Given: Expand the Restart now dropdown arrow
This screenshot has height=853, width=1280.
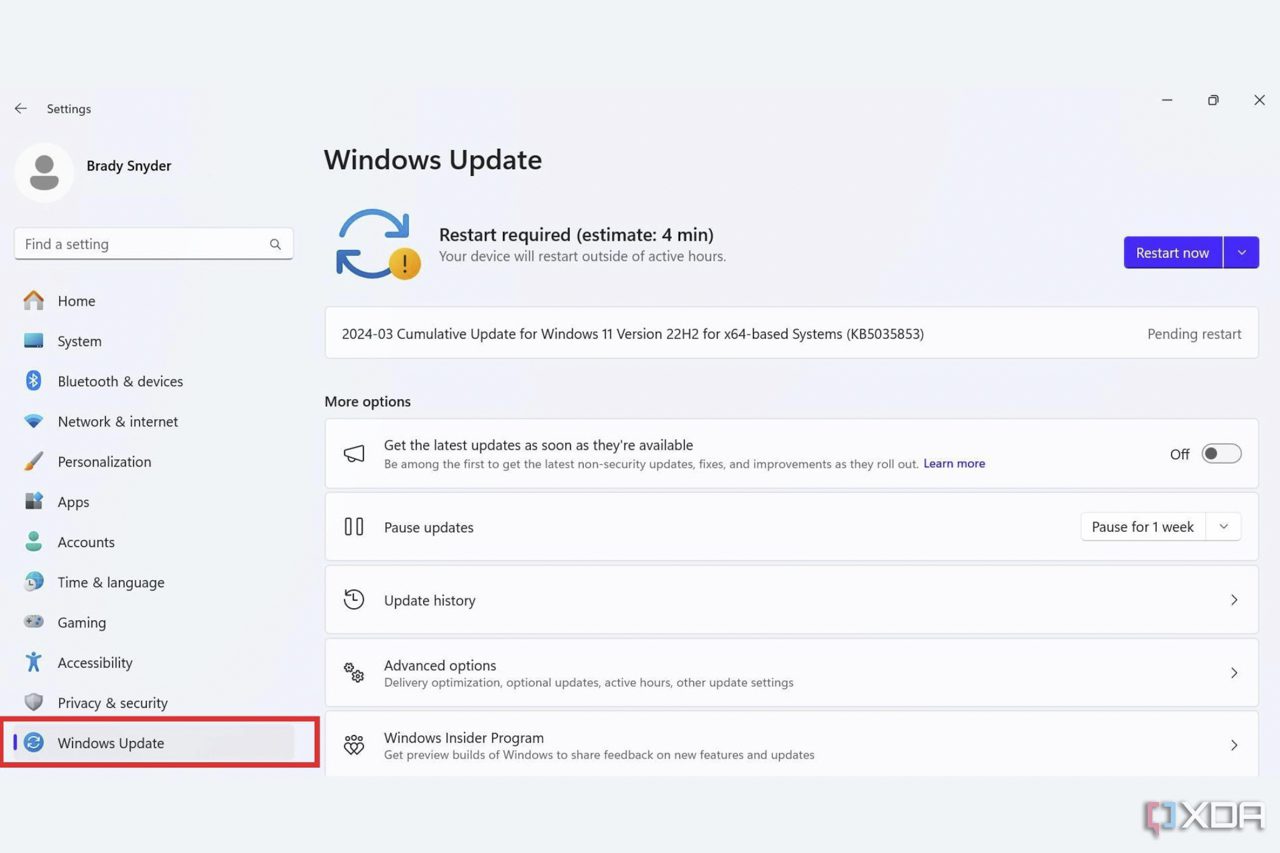Looking at the screenshot, I should click(1241, 253).
